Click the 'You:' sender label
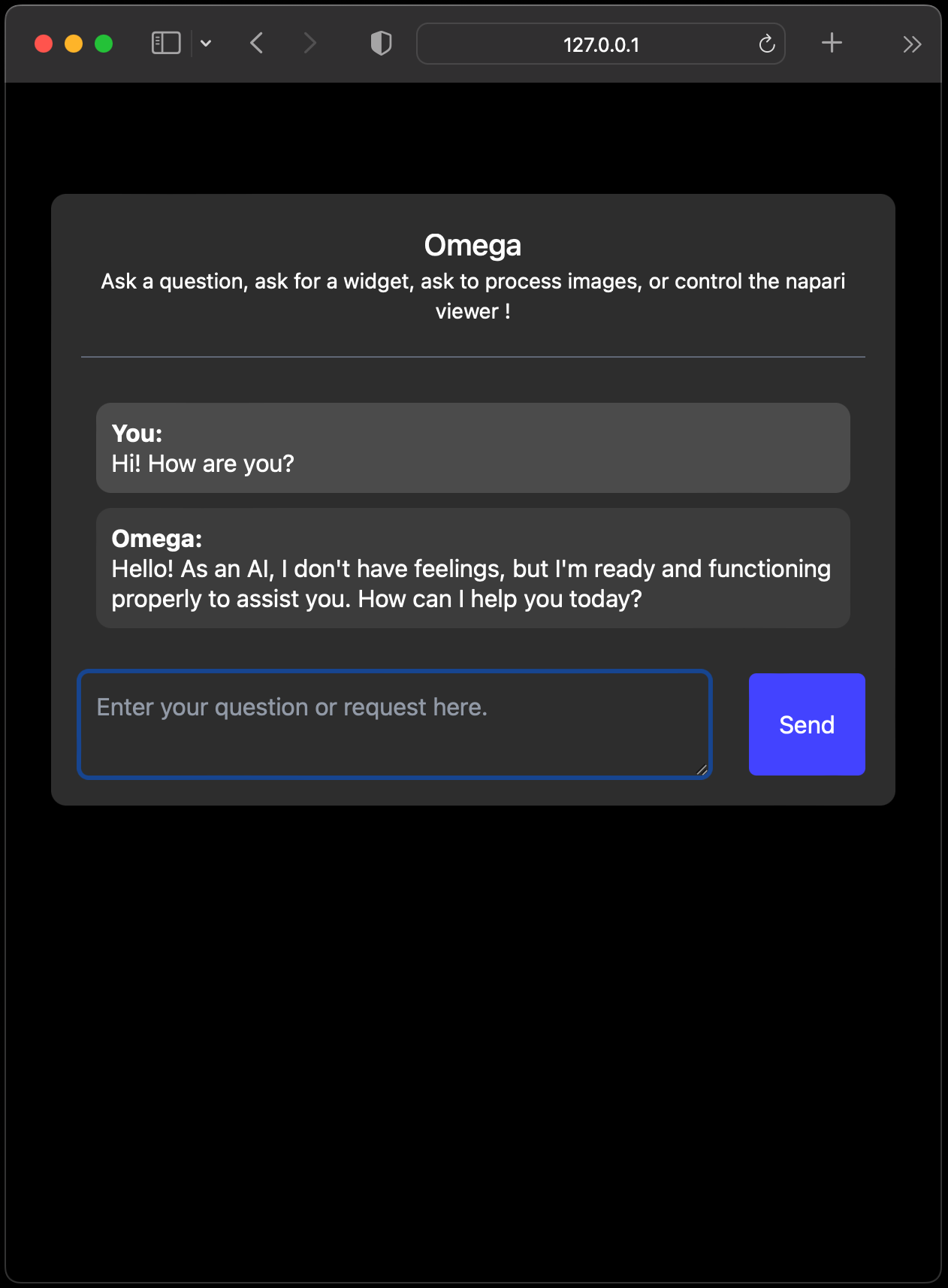948x1288 pixels. [137, 434]
